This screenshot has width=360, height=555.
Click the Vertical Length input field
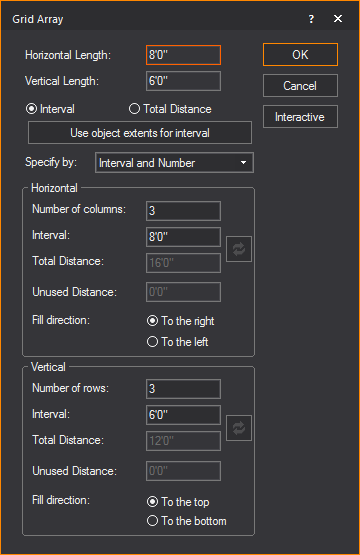[x=183, y=81]
